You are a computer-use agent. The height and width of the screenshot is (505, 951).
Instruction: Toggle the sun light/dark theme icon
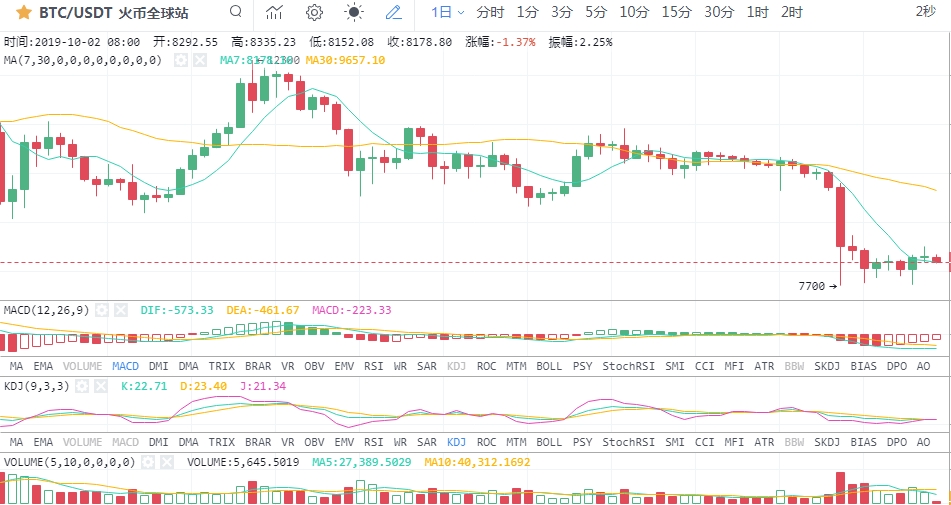pyautogui.click(x=354, y=12)
